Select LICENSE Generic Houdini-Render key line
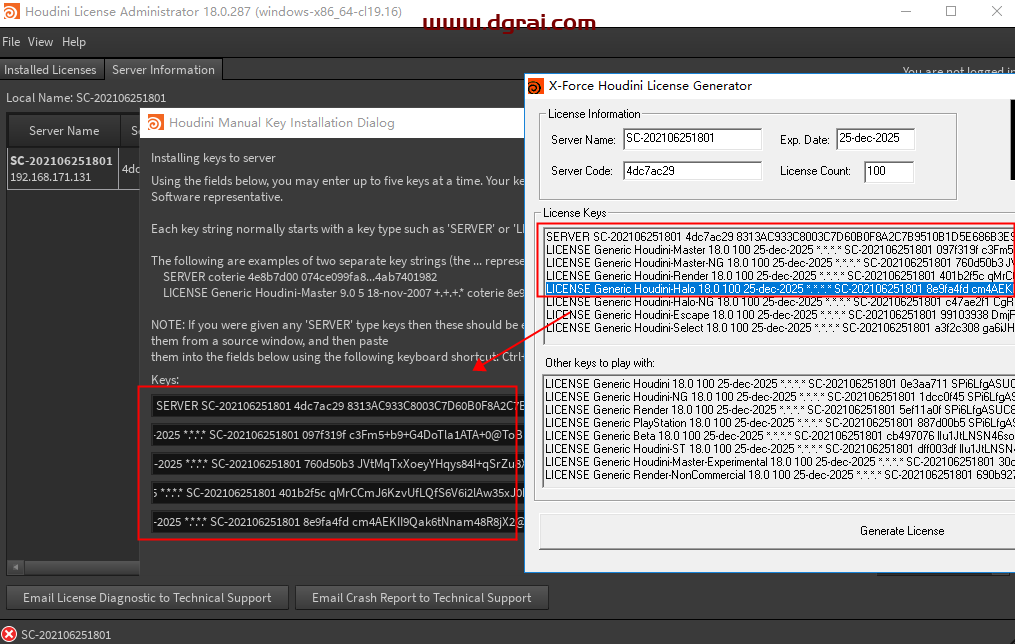Image resolution: width=1015 pixels, height=644 pixels. (779, 276)
